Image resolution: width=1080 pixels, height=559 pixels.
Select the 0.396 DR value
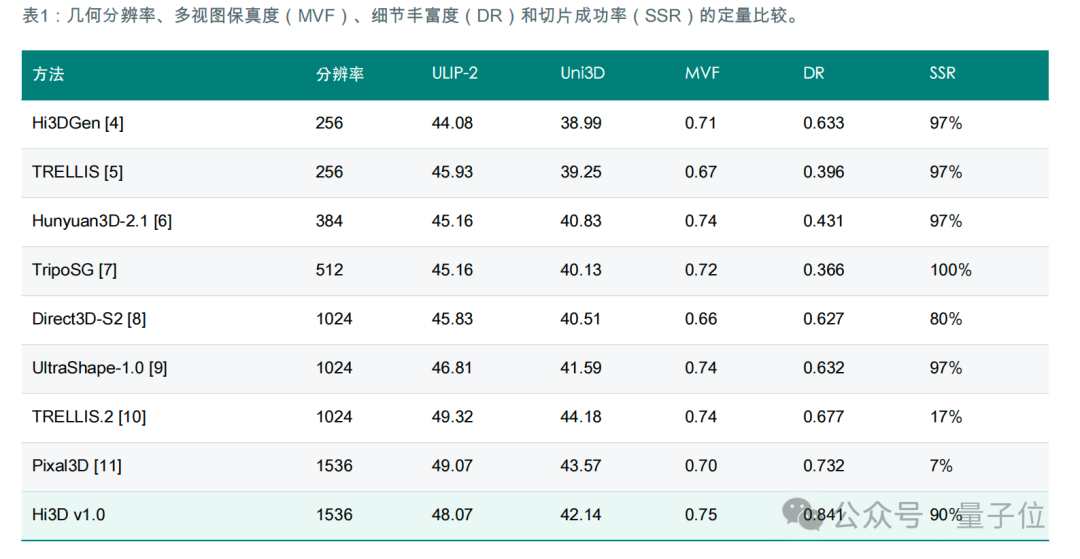tap(823, 172)
